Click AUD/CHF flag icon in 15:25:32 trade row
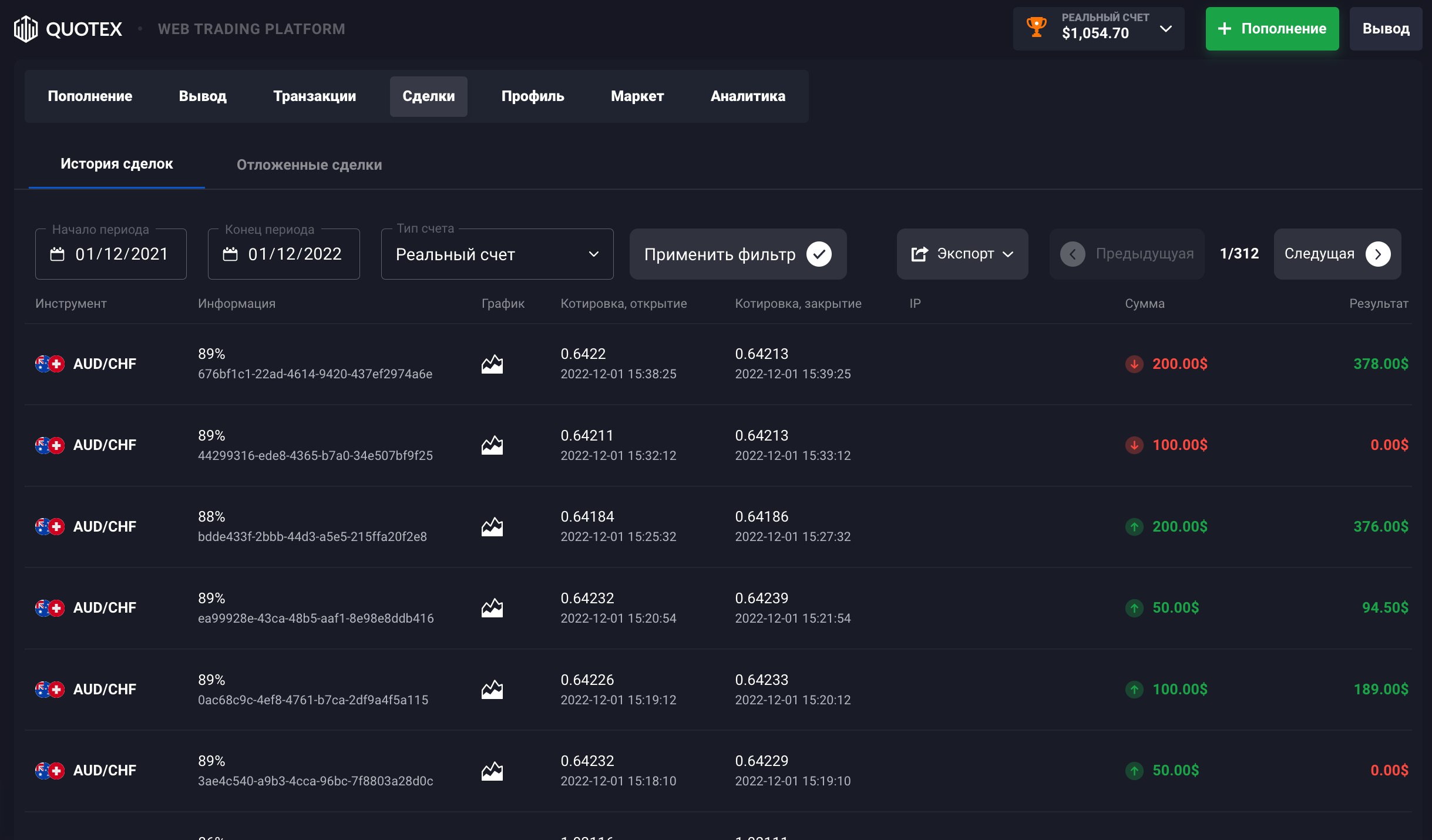The height and width of the screenshot is (840, 1432). (x=50, y=527)
